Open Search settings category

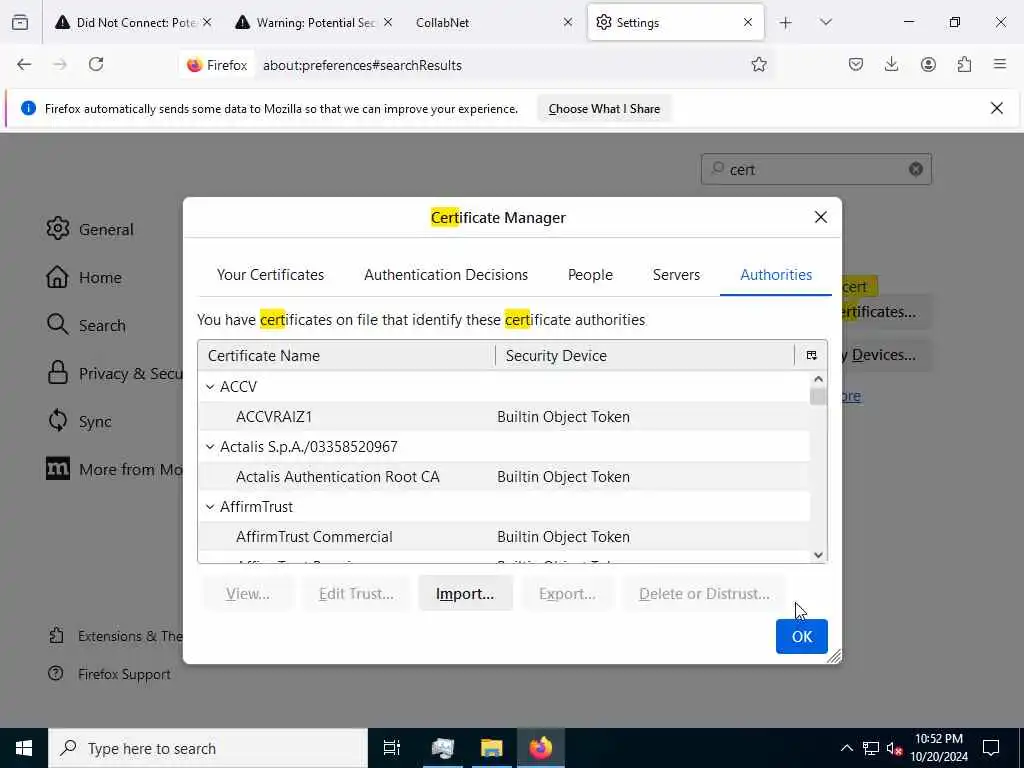coord(86,325)
